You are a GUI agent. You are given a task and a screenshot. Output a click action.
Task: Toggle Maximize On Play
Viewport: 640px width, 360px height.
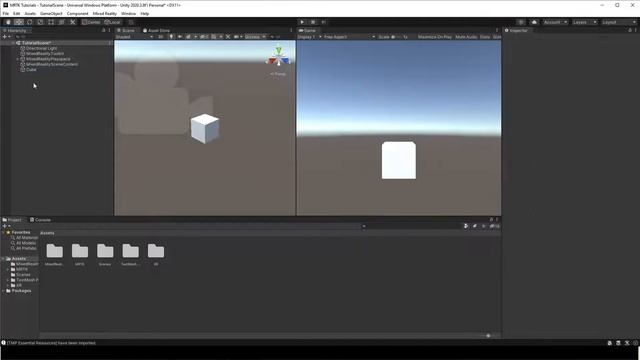pos(434,37)
